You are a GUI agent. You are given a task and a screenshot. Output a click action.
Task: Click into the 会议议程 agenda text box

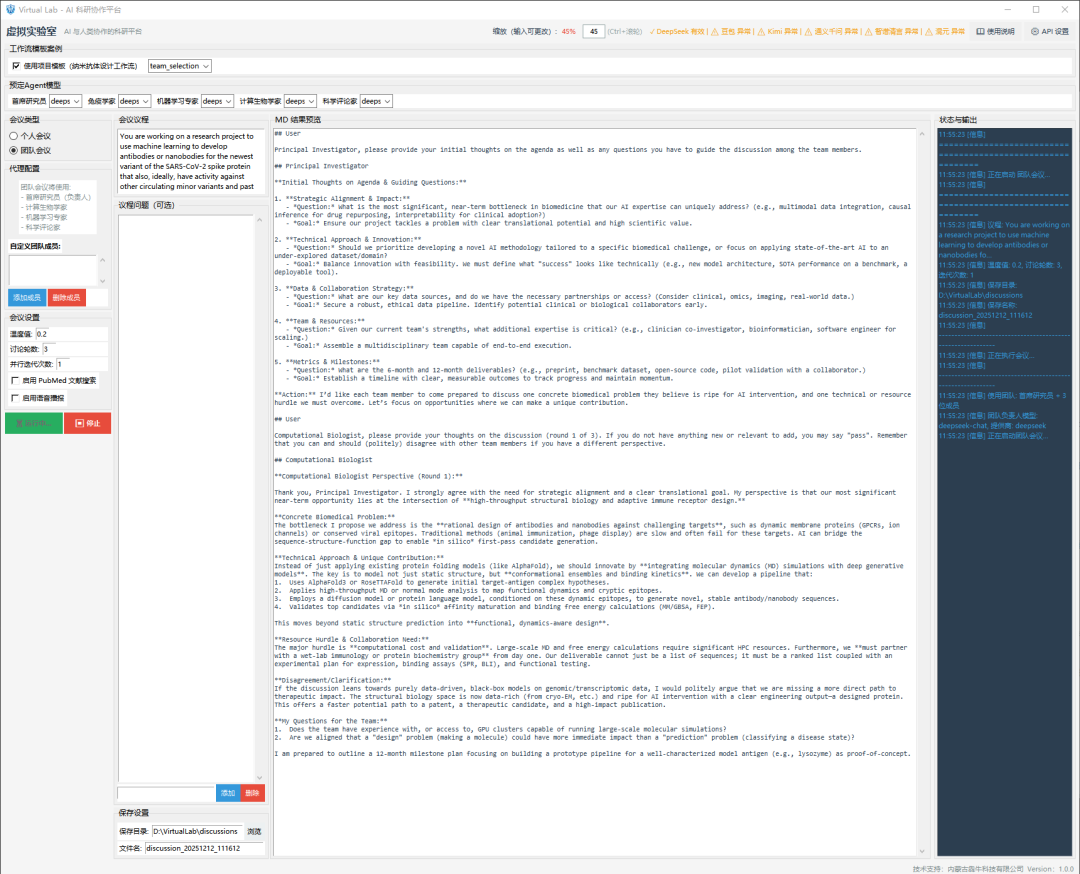191,161
